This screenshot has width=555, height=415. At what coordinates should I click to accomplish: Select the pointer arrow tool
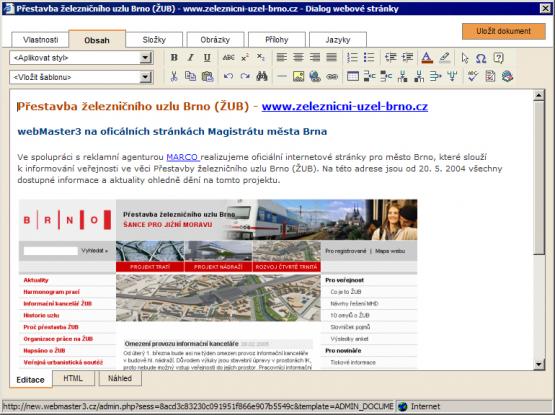[465, 58]
